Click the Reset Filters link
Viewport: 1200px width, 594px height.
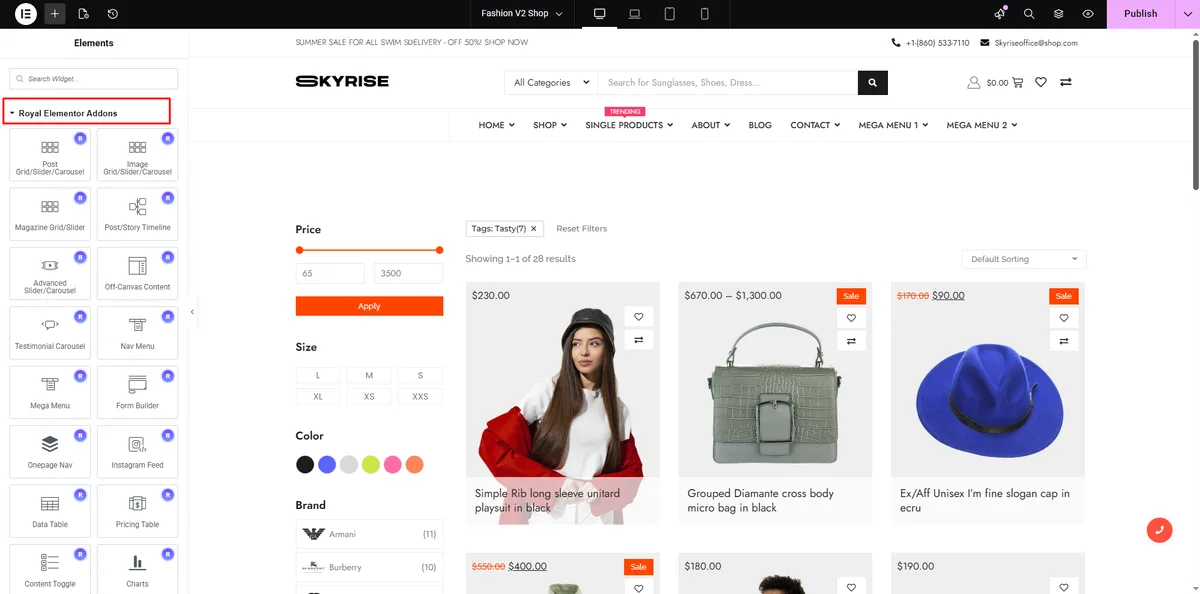pos(581,229)
